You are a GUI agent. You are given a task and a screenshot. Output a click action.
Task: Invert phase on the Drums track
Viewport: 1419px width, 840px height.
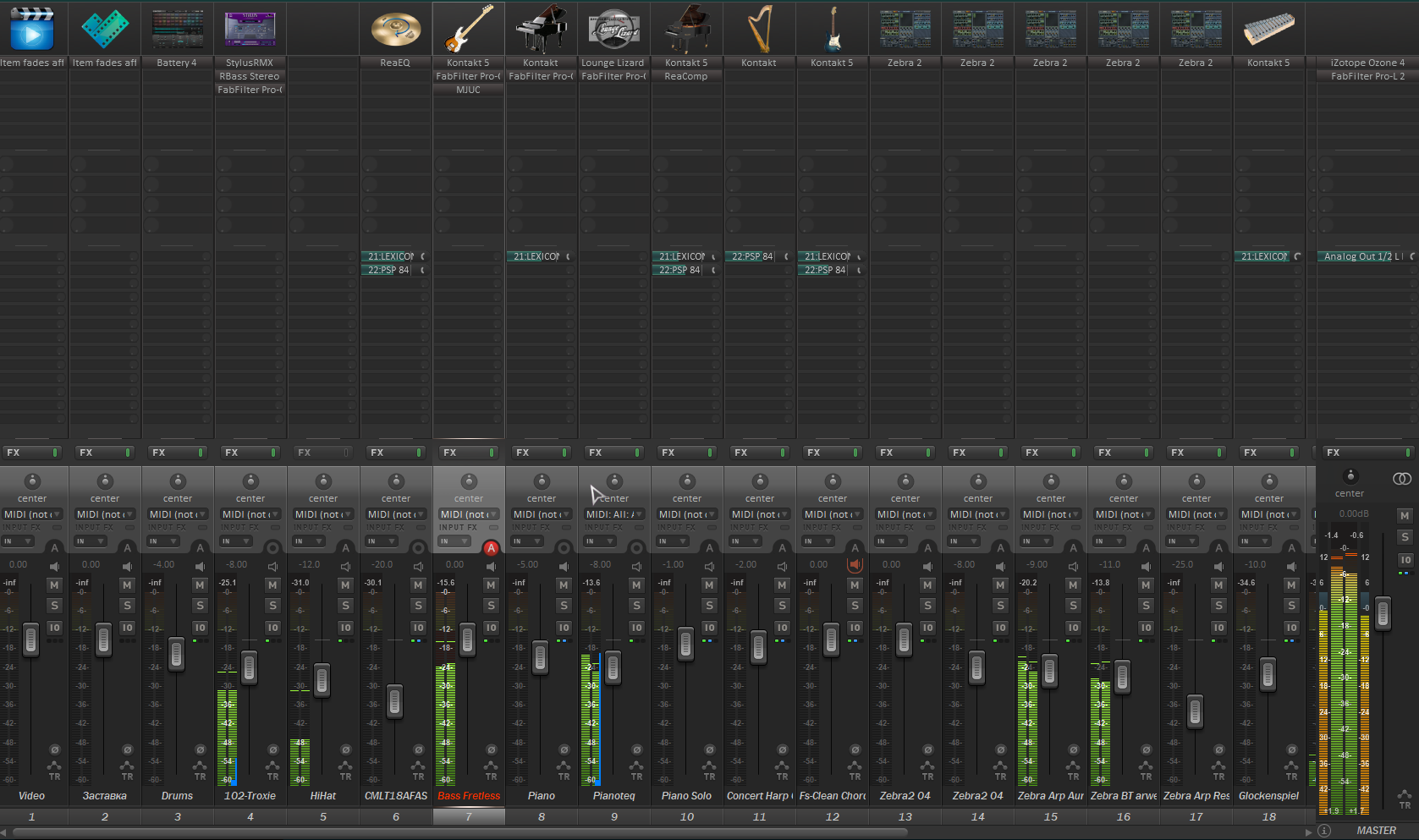200,749
